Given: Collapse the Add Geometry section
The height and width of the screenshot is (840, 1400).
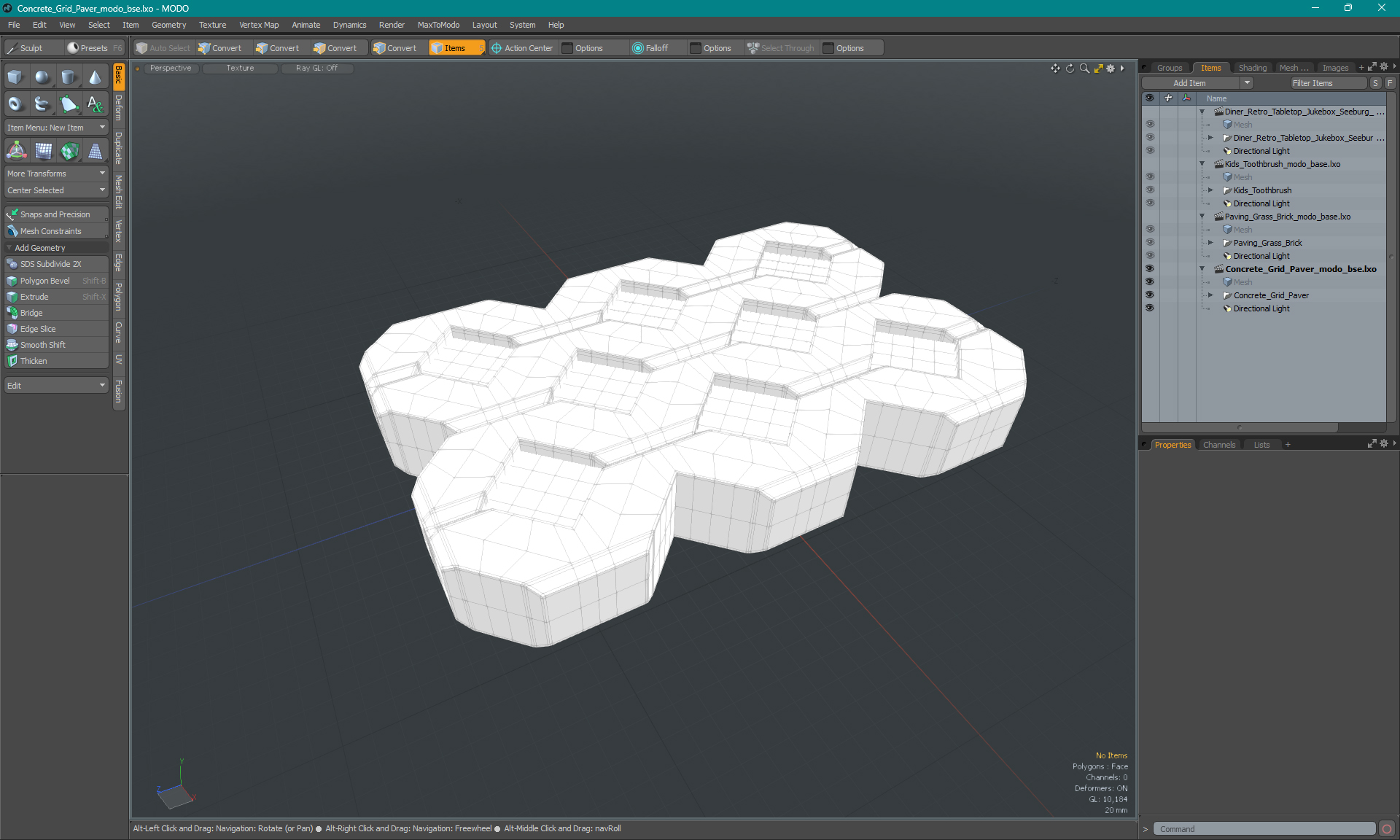Looking at the screenshot, I should (9, 248).
